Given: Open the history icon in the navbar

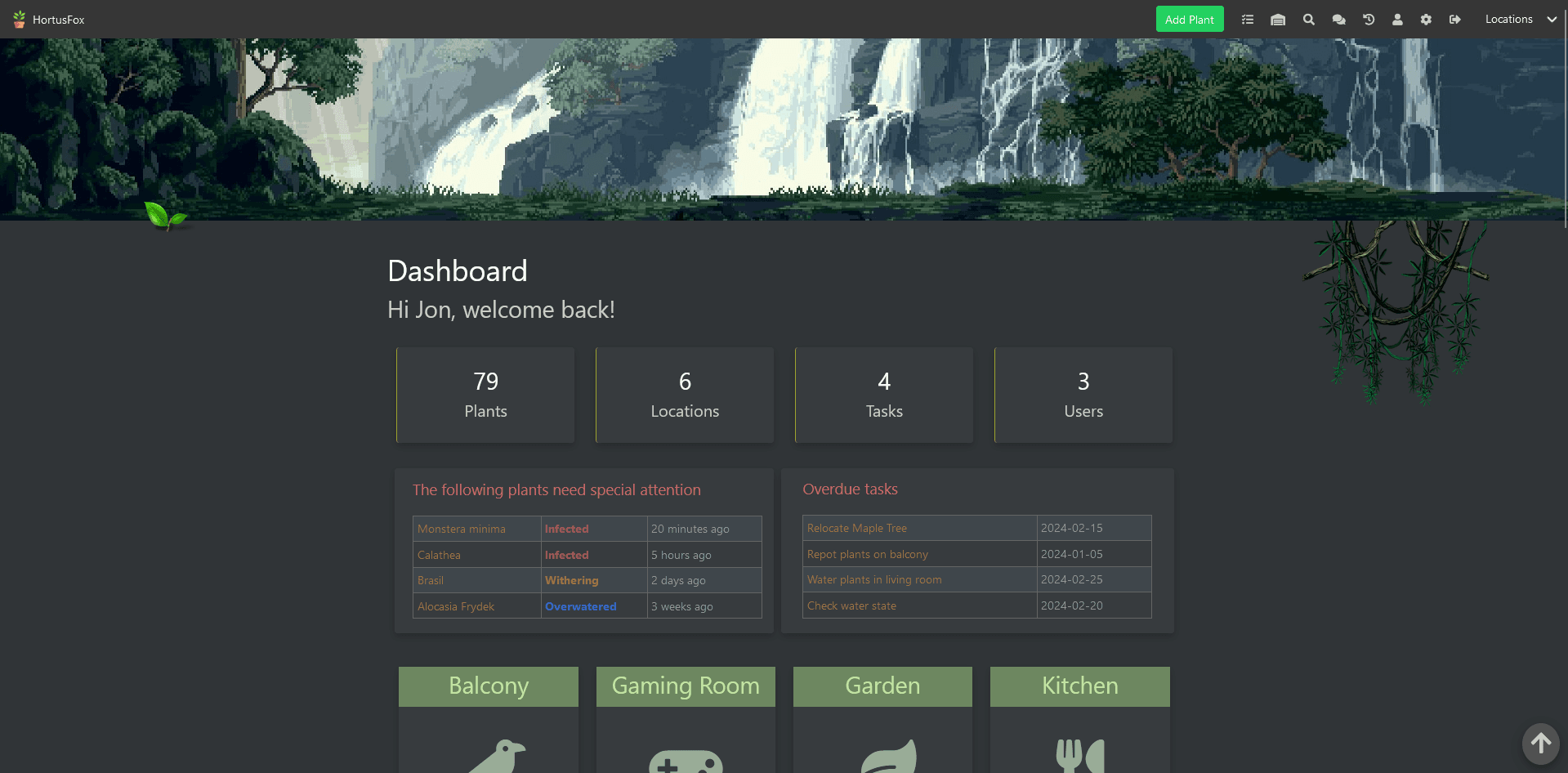Looking at the screenshot, I should (x=1369, y=19).
